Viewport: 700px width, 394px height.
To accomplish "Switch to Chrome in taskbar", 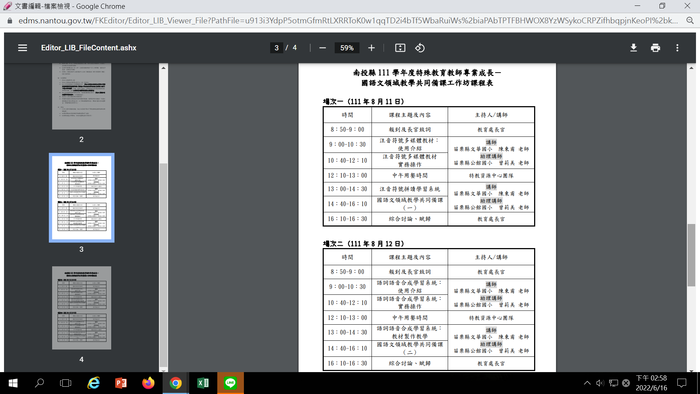I will (175, 383).
